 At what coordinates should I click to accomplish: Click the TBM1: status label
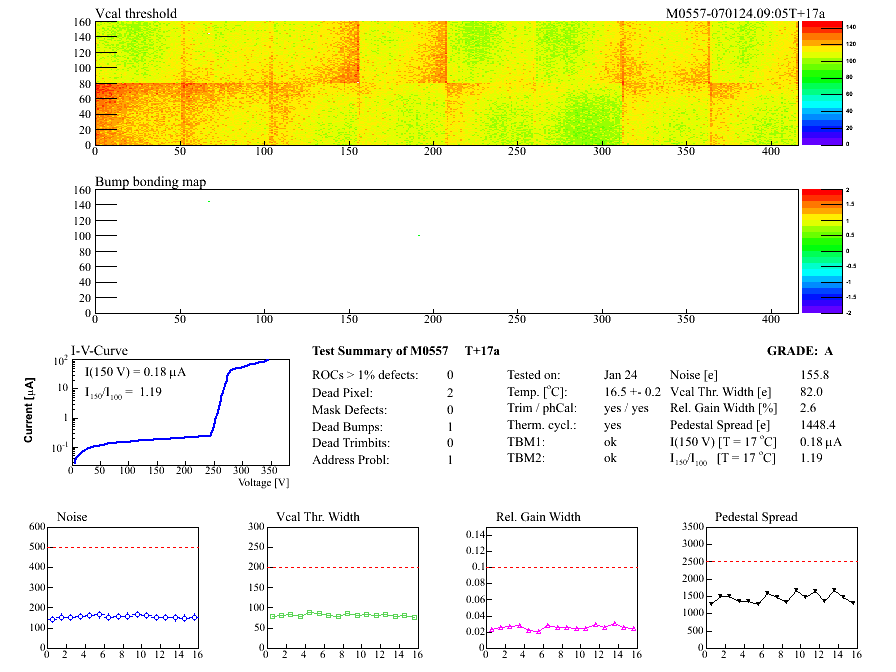[525, 442]
